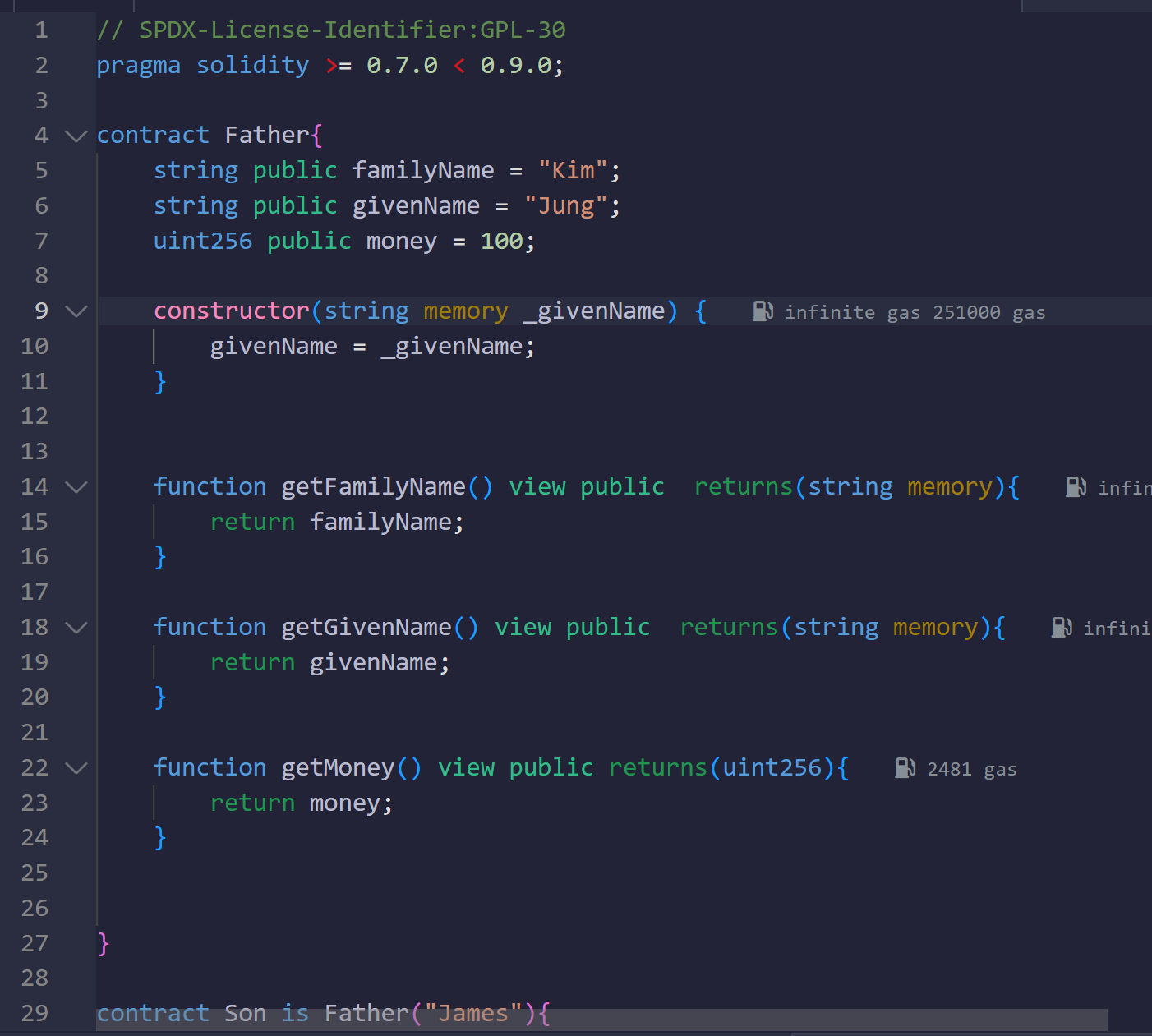Click the contract name 'Father' on line 4
The height and width of the screenshot is (1036, 1152).
pos(268,136)
